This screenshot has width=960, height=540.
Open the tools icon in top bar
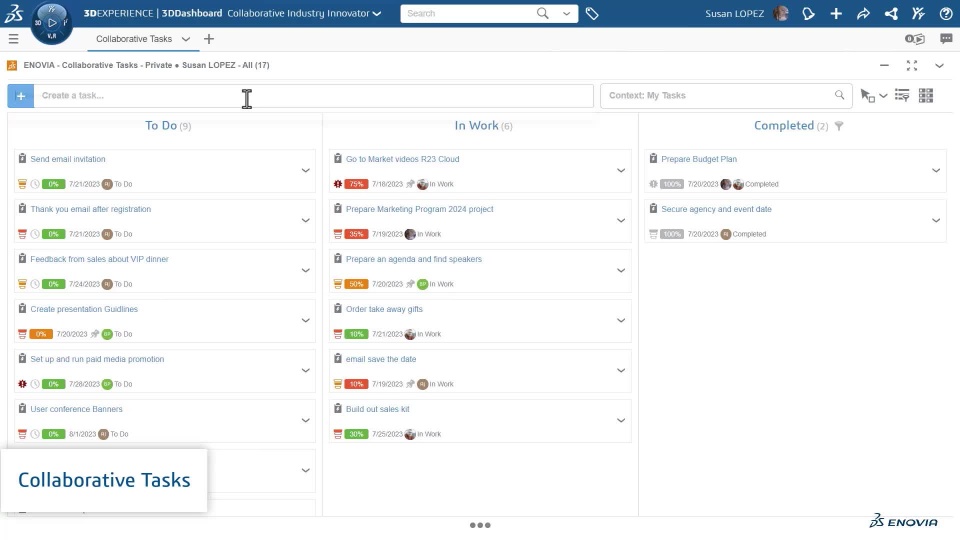[x=918, y=13]
